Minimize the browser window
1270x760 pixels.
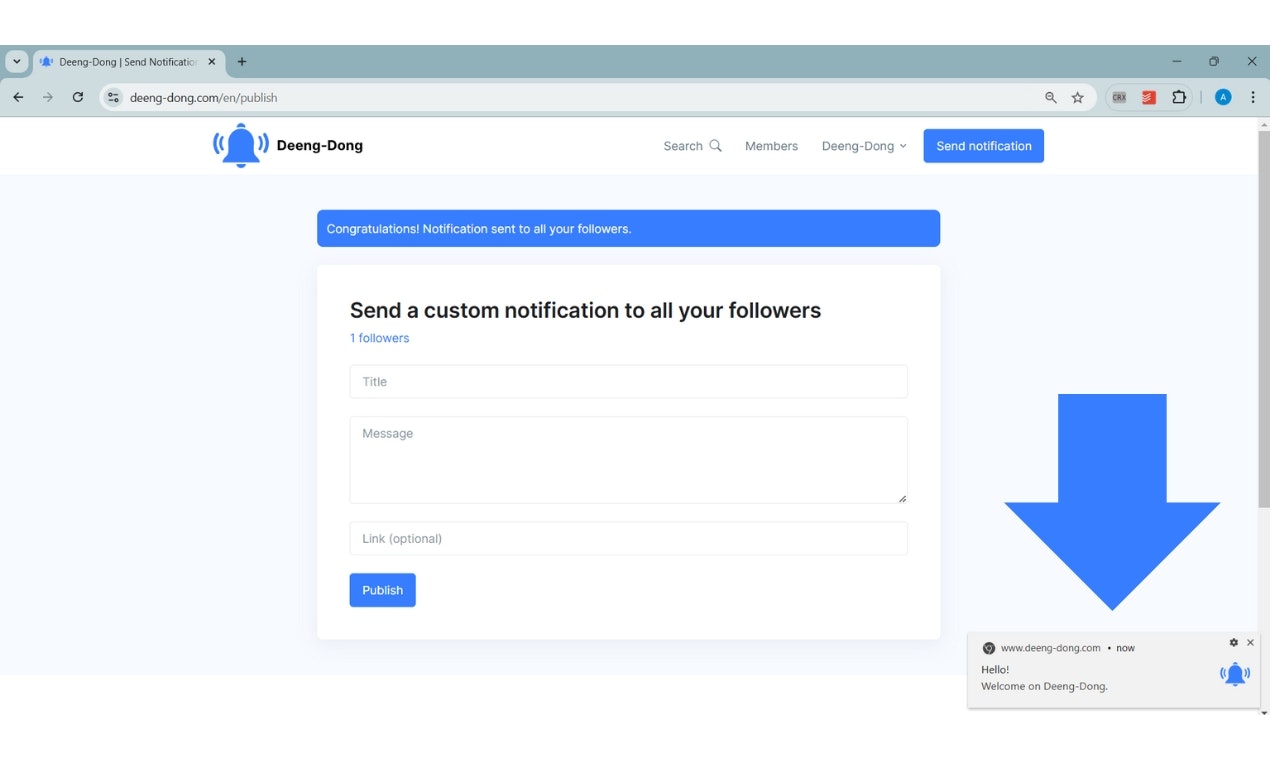coord(1177,61)
